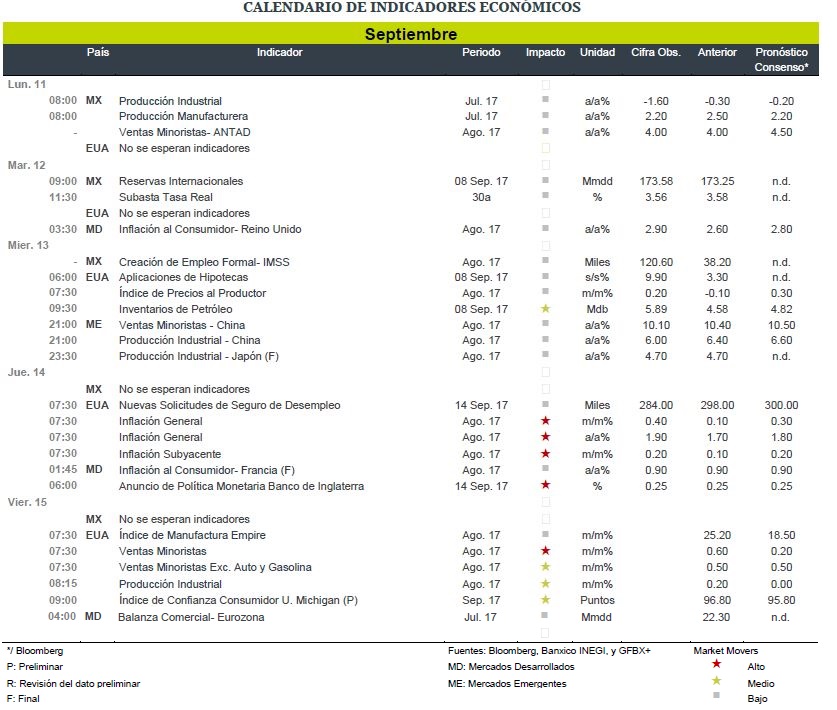Click the gray Bajo square in legend
The height and width of the screenshot is (710, 837).
point(716,695)
